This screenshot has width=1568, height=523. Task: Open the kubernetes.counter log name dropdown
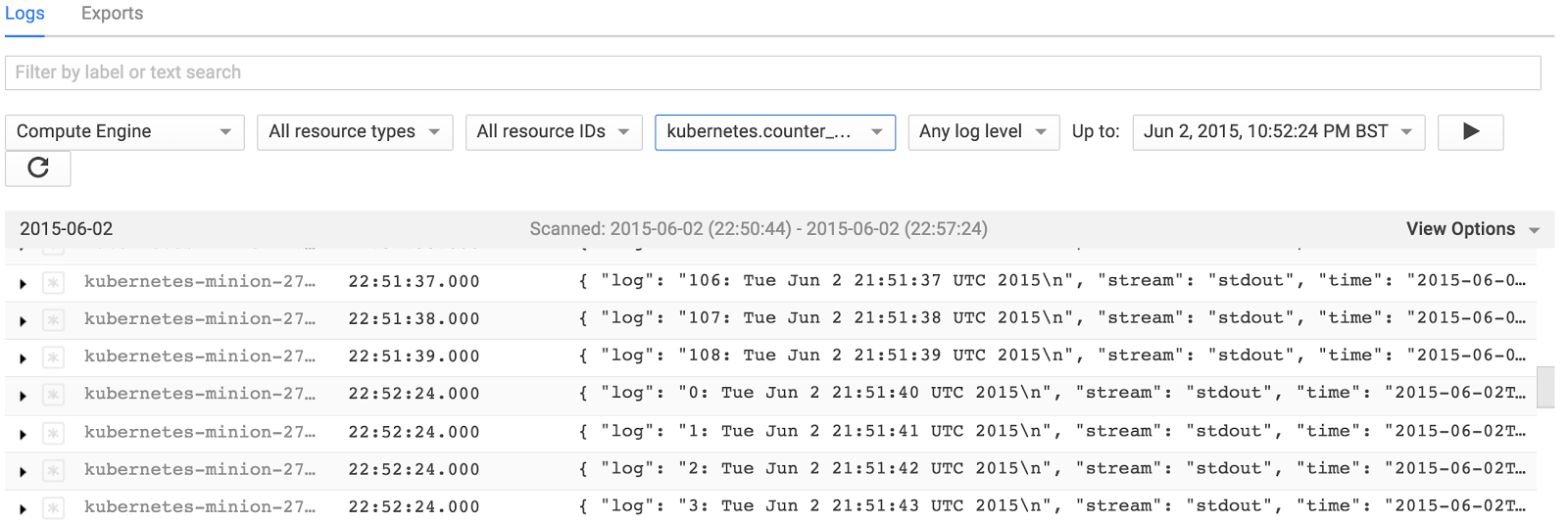(x=774, y=132)
